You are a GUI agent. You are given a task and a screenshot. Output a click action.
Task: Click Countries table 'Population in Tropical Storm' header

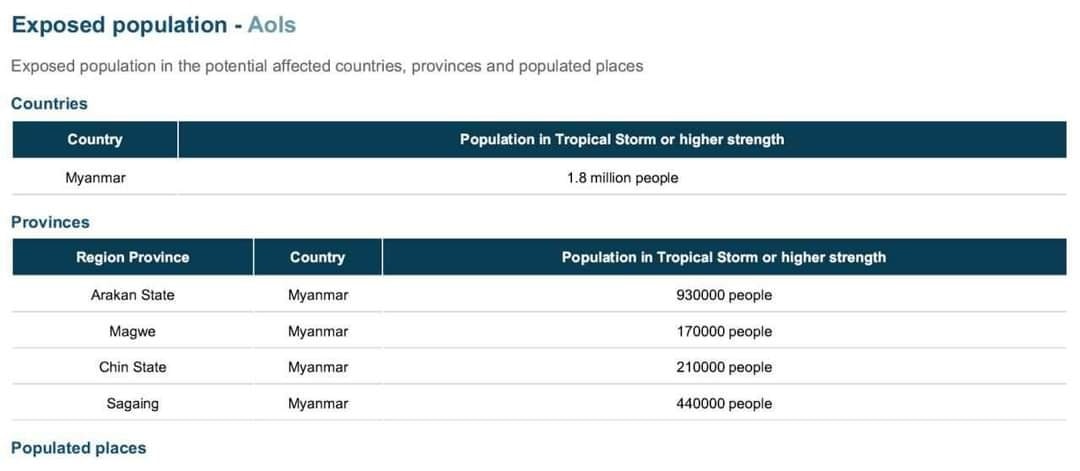pos(622,140)
